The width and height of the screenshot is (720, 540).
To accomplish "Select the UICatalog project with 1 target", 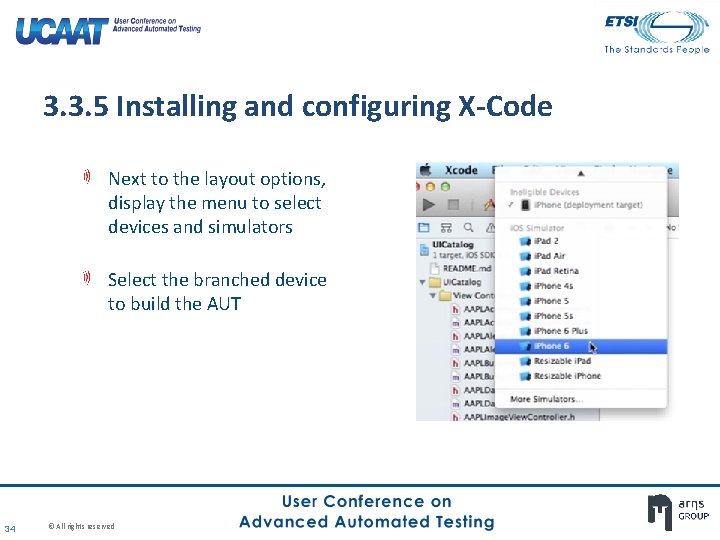I will (456, 249).
